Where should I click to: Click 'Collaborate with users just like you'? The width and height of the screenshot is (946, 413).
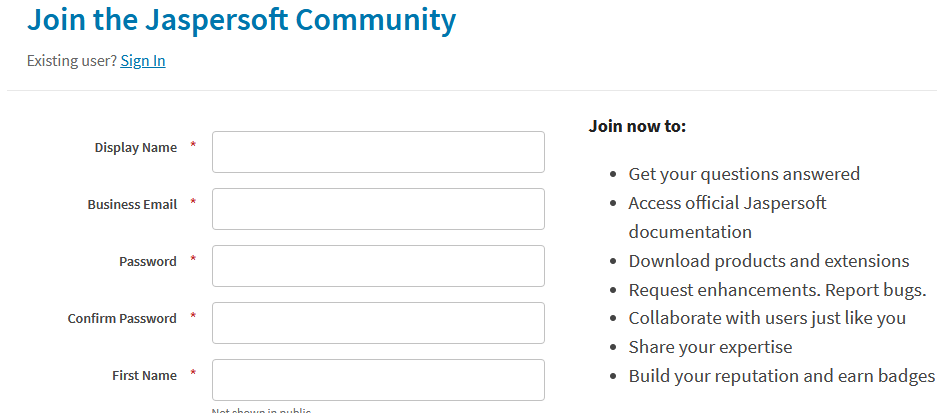click(x=767, y=318)
